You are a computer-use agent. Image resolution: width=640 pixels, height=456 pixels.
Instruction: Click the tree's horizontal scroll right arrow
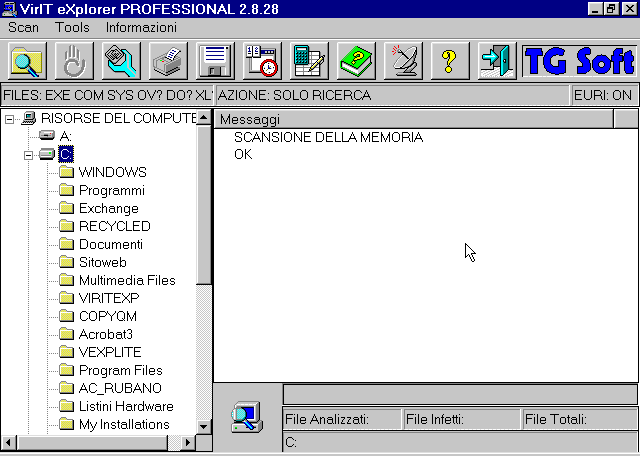[188, 443]
